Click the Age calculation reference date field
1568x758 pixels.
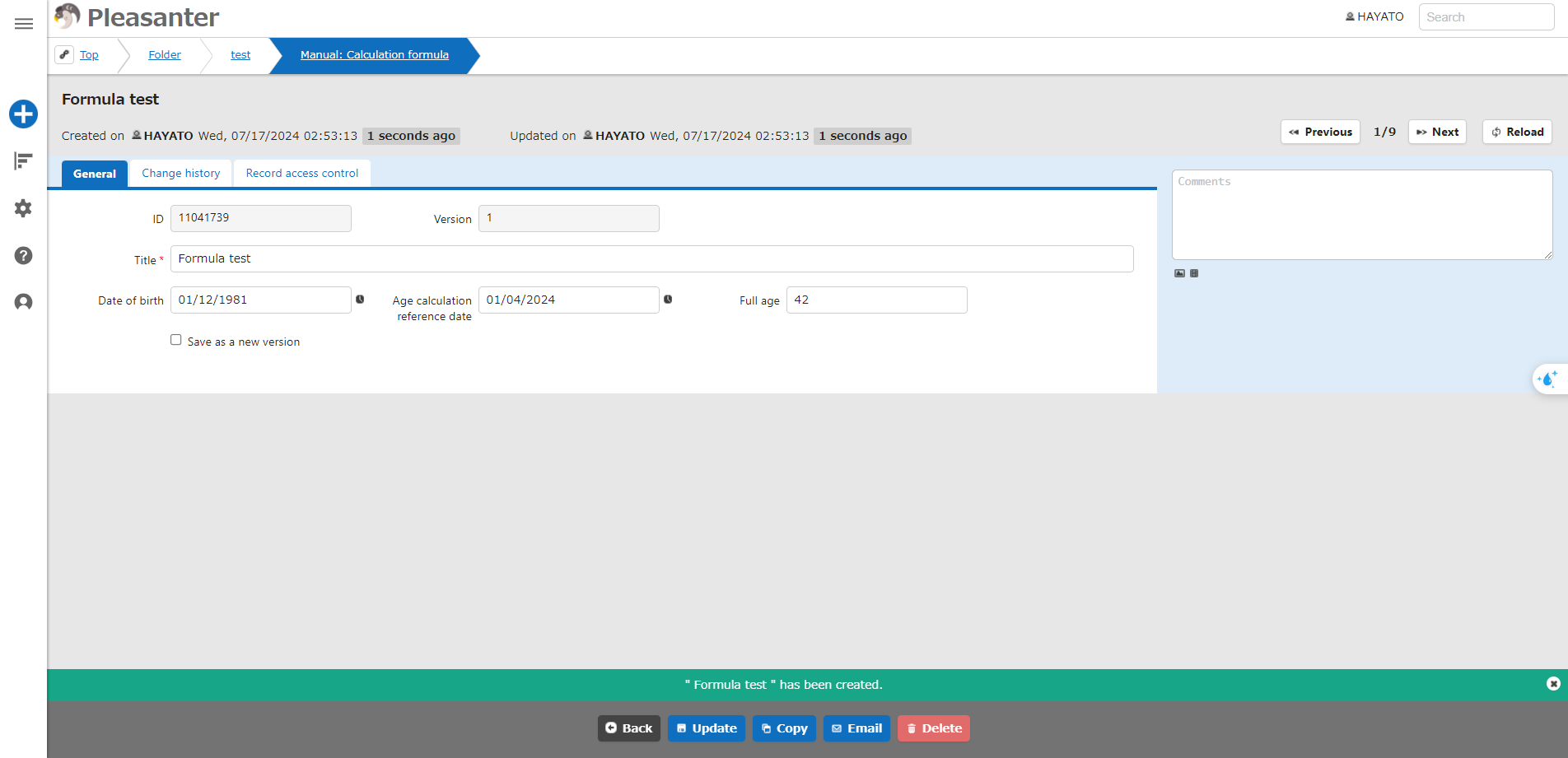tap(568, 300)
